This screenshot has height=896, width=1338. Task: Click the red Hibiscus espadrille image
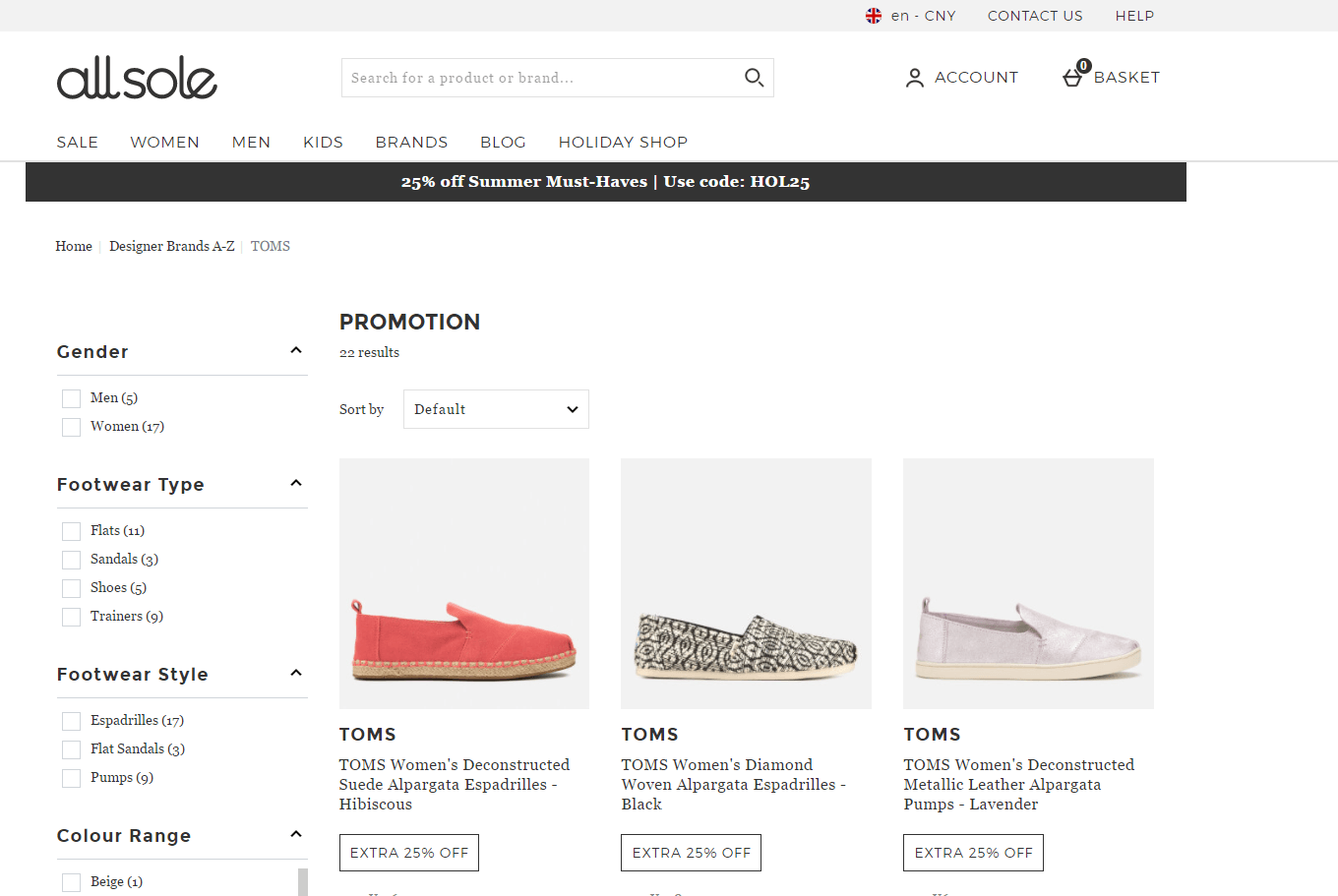tap(464, 583)
